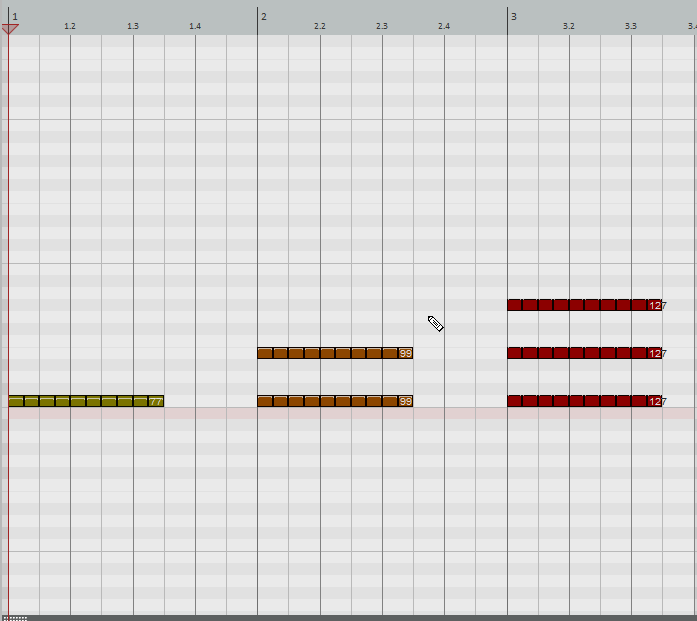This screenshot has height=621, width=697.
Task: Click beat 2.2 on the ruler
Action: pyautogui.click(x=320, y=26)
